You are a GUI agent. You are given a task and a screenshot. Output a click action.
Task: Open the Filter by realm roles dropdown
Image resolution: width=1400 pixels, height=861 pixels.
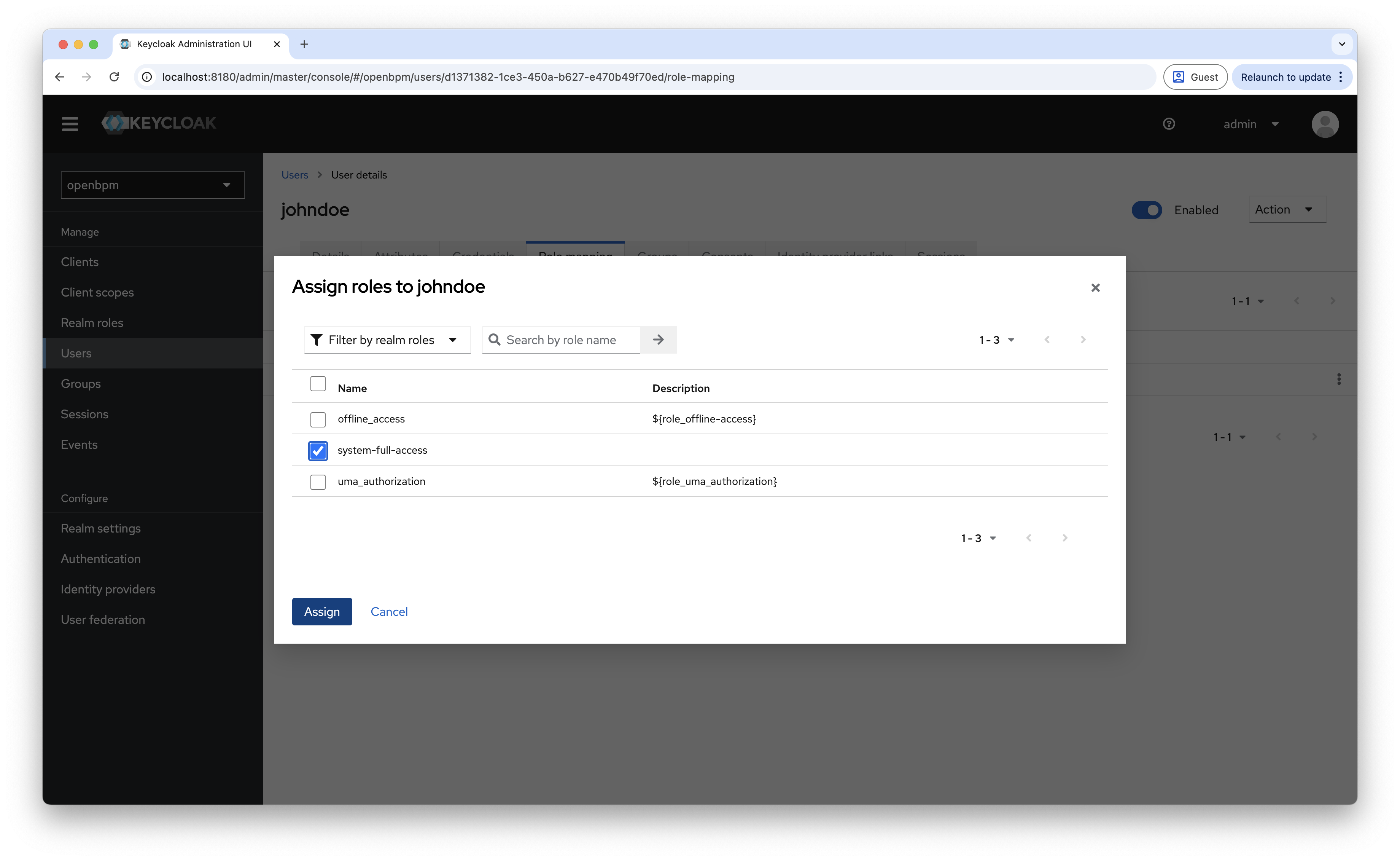click(387, 340)
